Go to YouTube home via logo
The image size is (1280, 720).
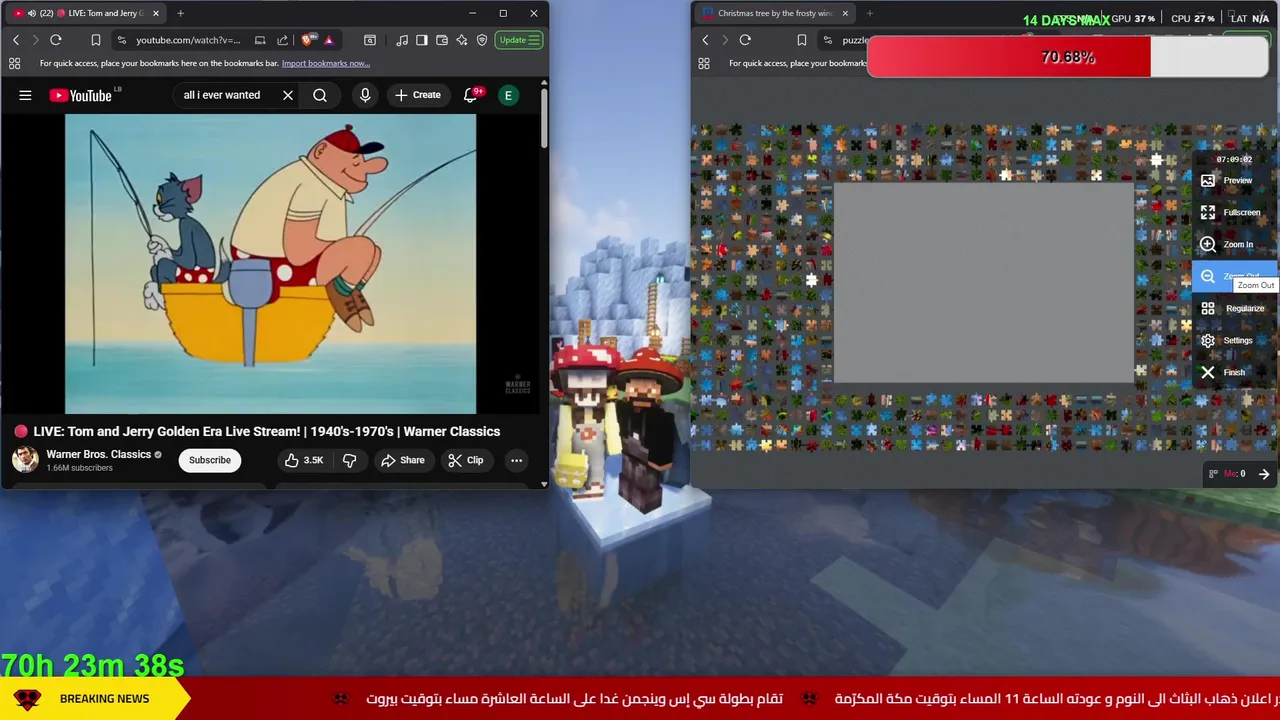82,95
